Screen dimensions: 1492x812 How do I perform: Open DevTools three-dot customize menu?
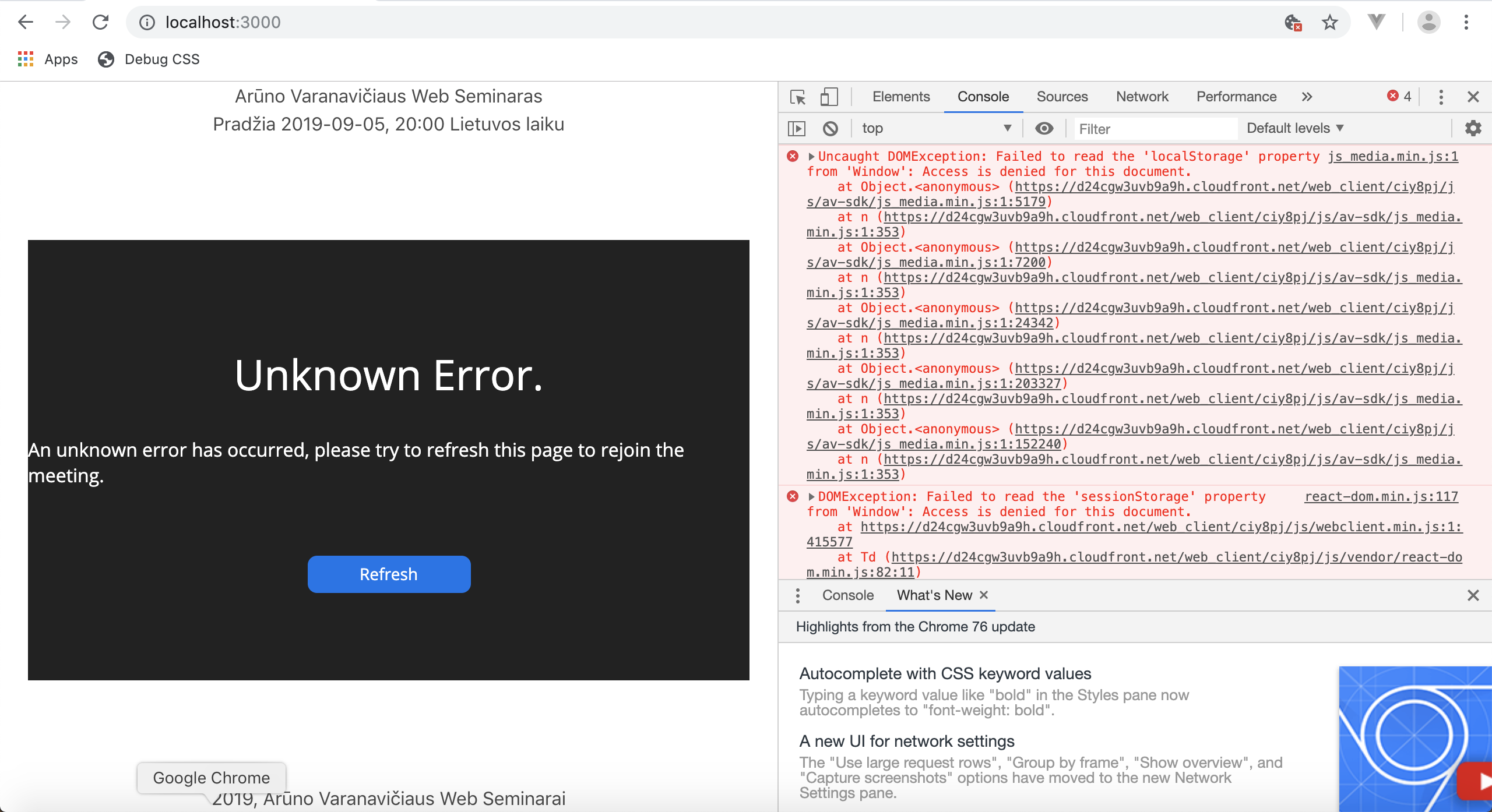tap(1441, 97)
